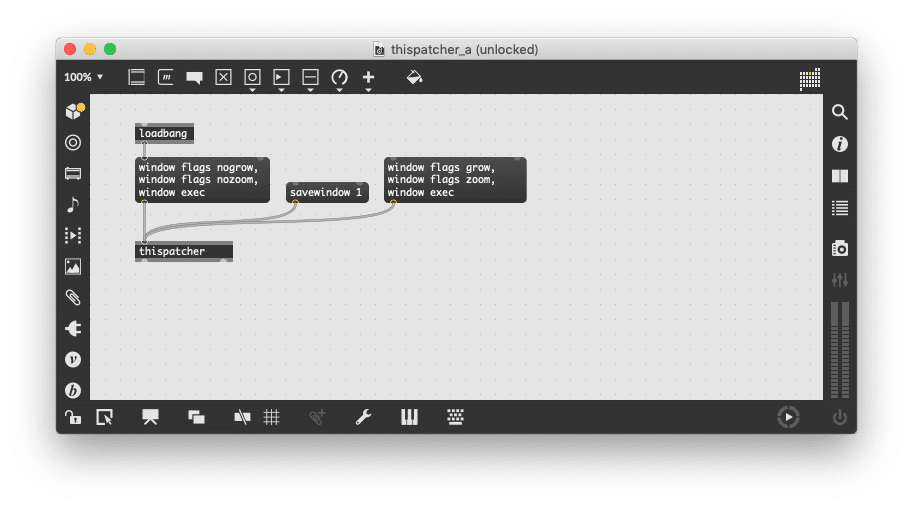Toggle the patcher lock
The width and height of the screenshot is (913, 508).
coord(73,417)
